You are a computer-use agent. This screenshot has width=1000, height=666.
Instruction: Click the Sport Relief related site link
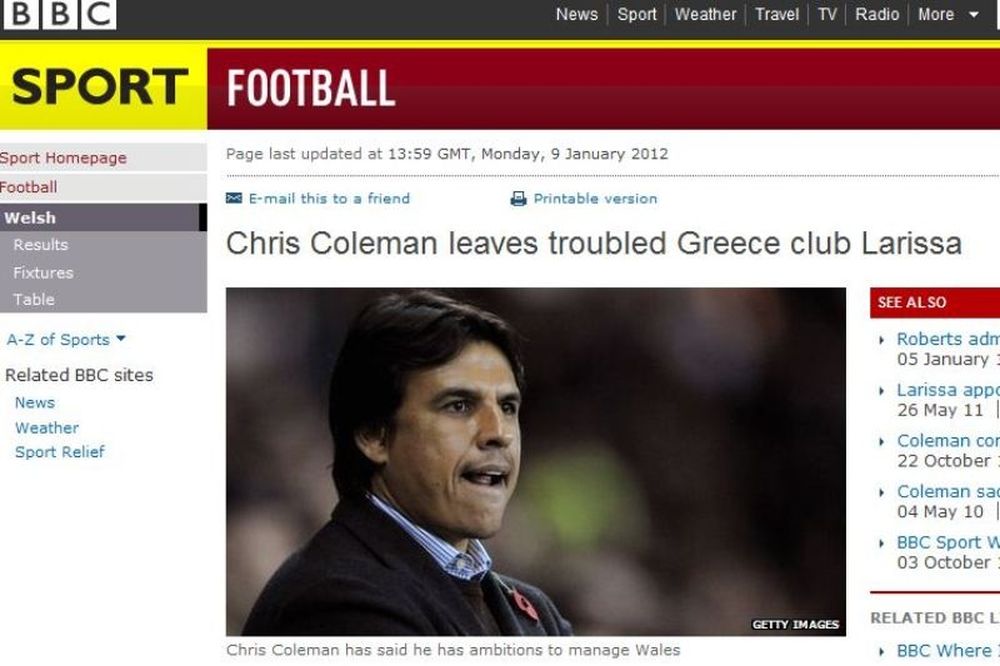click(60, 452)
